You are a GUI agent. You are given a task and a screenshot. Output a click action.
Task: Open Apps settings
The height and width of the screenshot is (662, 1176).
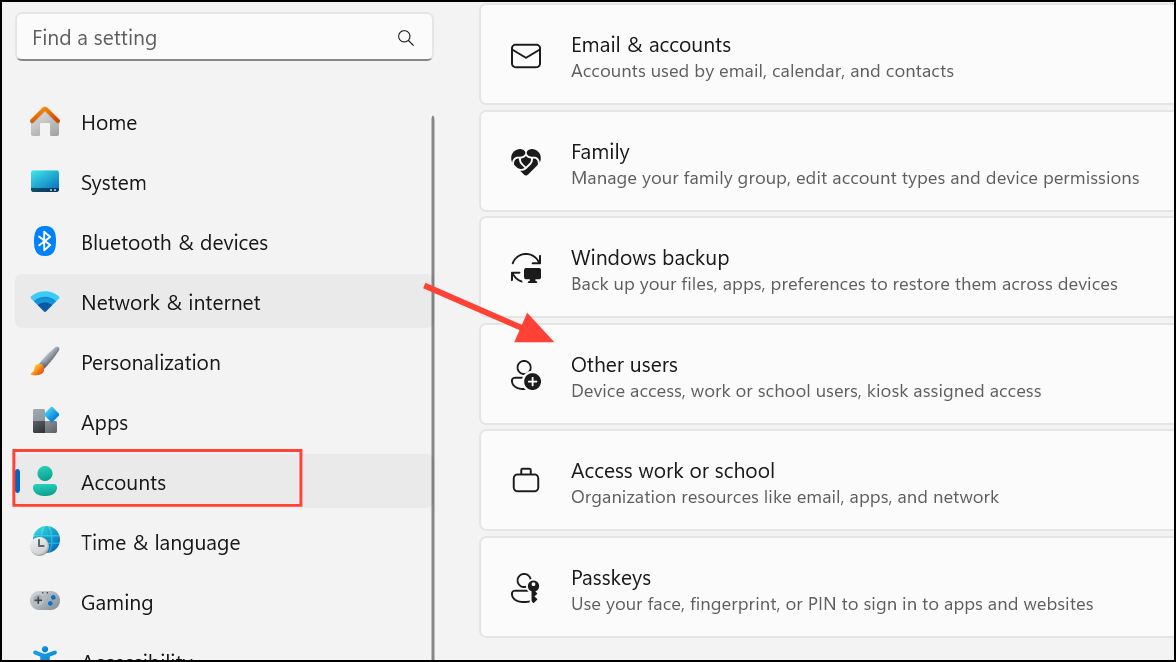pos(224,422)
